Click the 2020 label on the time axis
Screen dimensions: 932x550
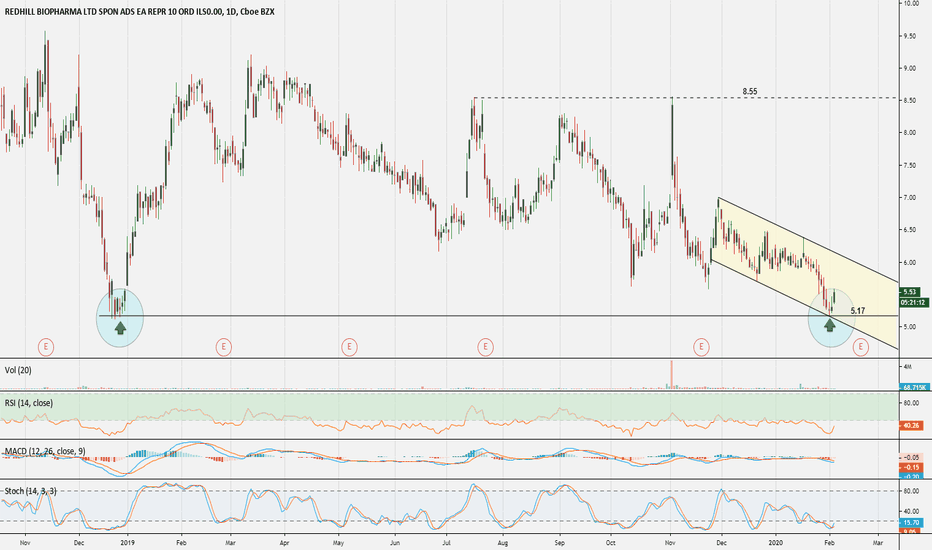(776, 542)
